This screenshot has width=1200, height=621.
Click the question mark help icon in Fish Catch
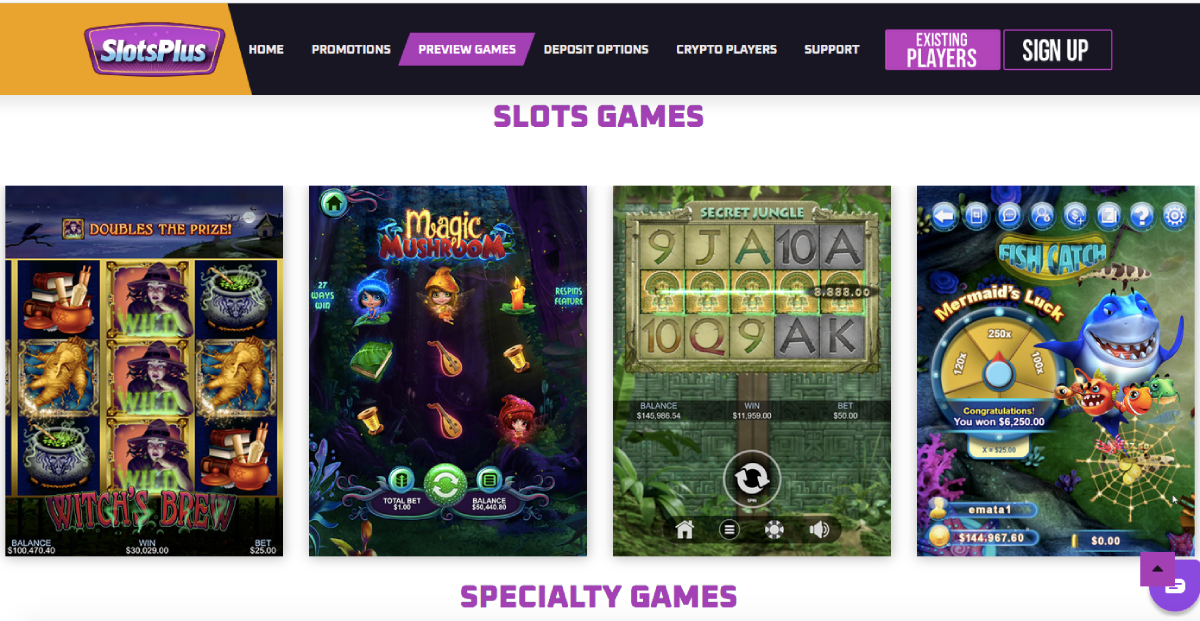coord(1142,214)
